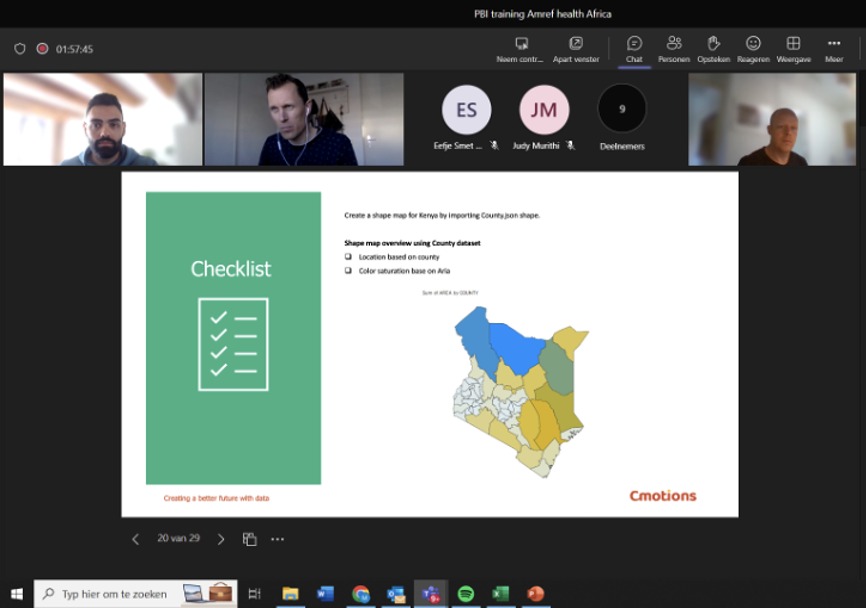The height and width of the screenshot is (608, 866).
Task: Tick the Color saturation base on Aria checkbox
Action: 349,271
